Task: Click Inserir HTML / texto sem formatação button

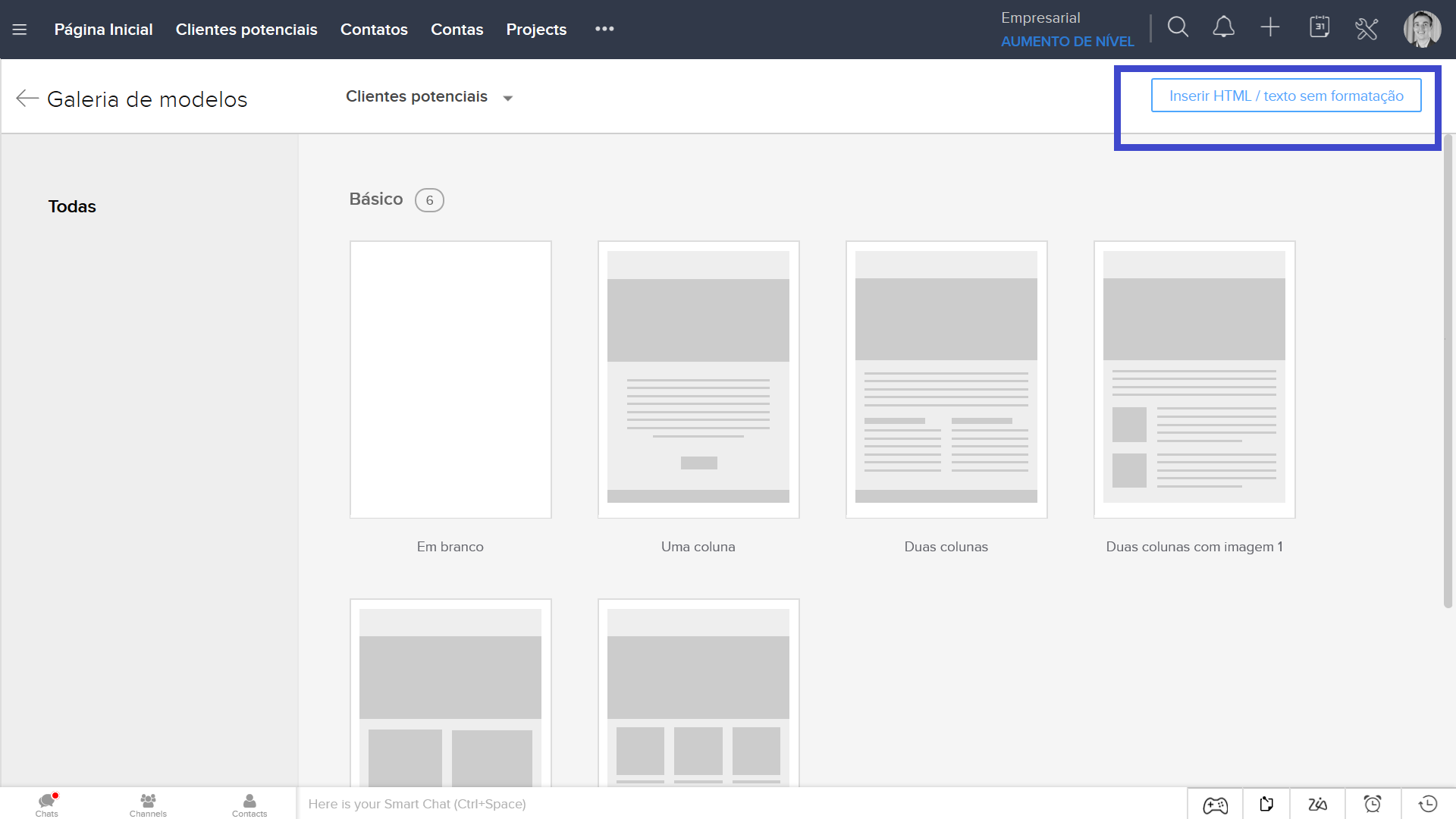Action: tap(1285, 96)
